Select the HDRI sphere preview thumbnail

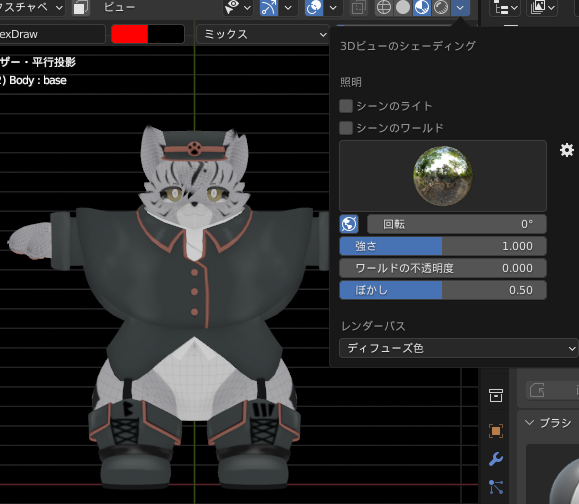coord(443,176)
